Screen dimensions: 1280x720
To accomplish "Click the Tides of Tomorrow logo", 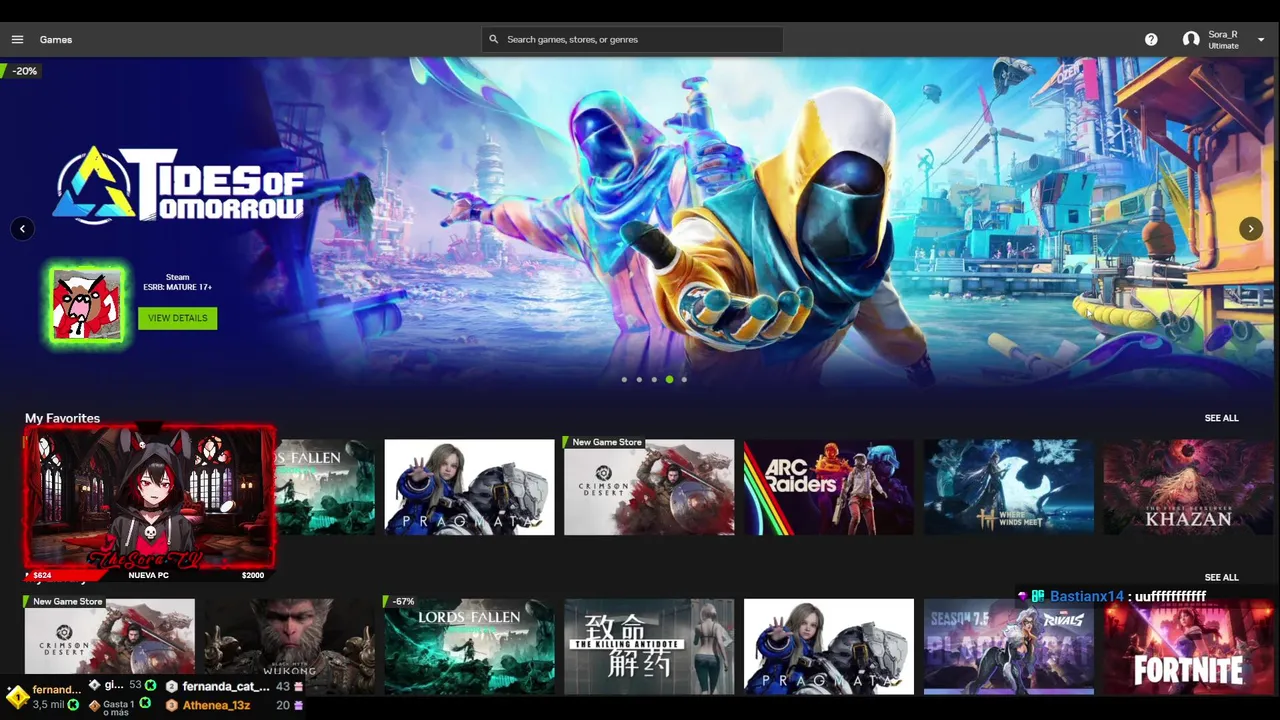I will click(x=179, y=185).
